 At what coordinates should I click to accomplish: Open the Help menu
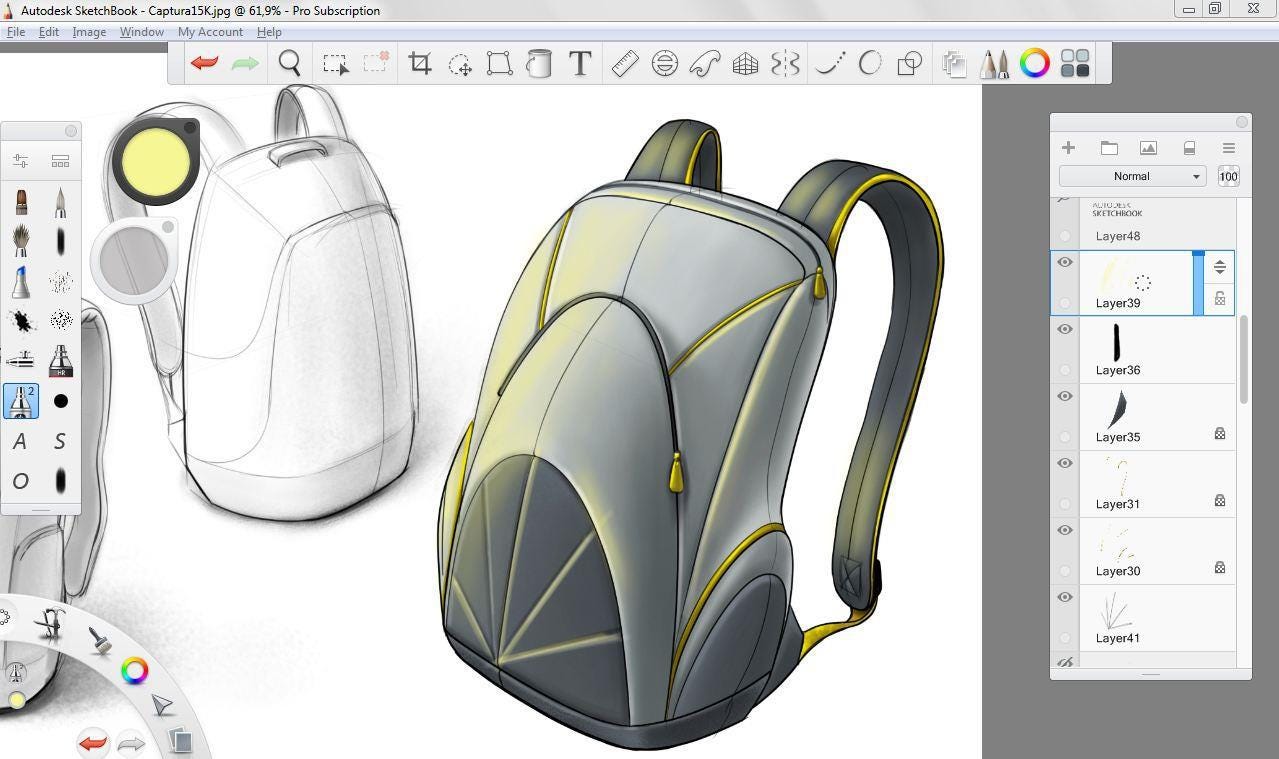269,32
